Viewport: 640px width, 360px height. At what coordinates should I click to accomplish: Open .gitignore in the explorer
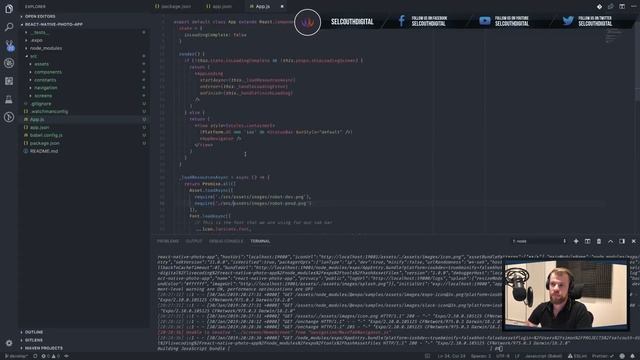tap(41, 104)
